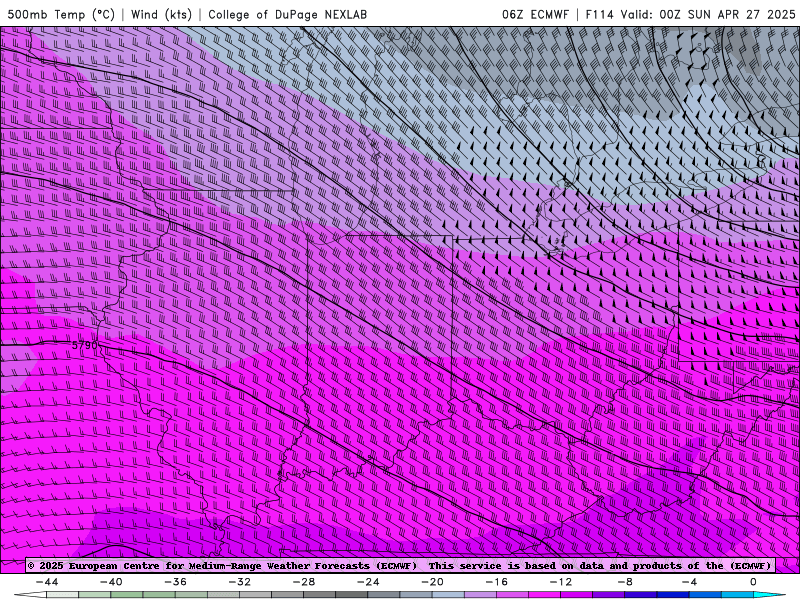
Task: Click the "-44" legend value
Action: 47,582
